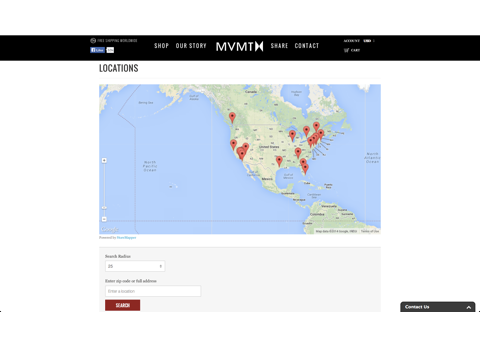Select the map pin in Texas

279,162
